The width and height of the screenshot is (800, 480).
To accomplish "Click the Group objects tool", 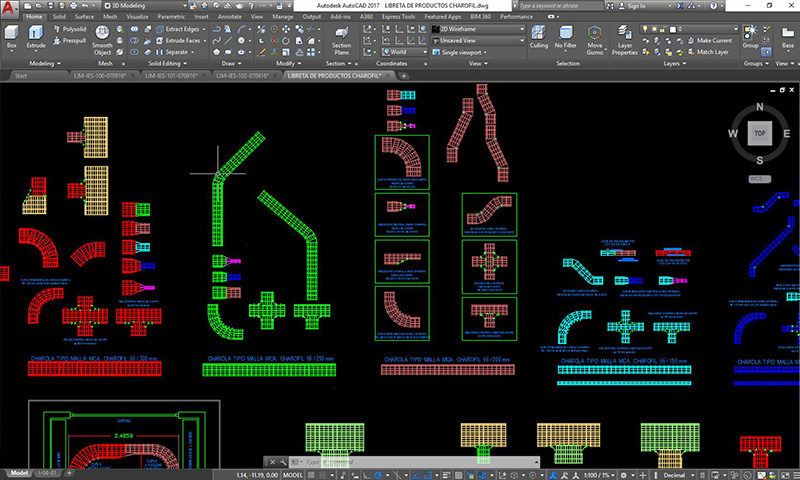I will pos(750,36).
